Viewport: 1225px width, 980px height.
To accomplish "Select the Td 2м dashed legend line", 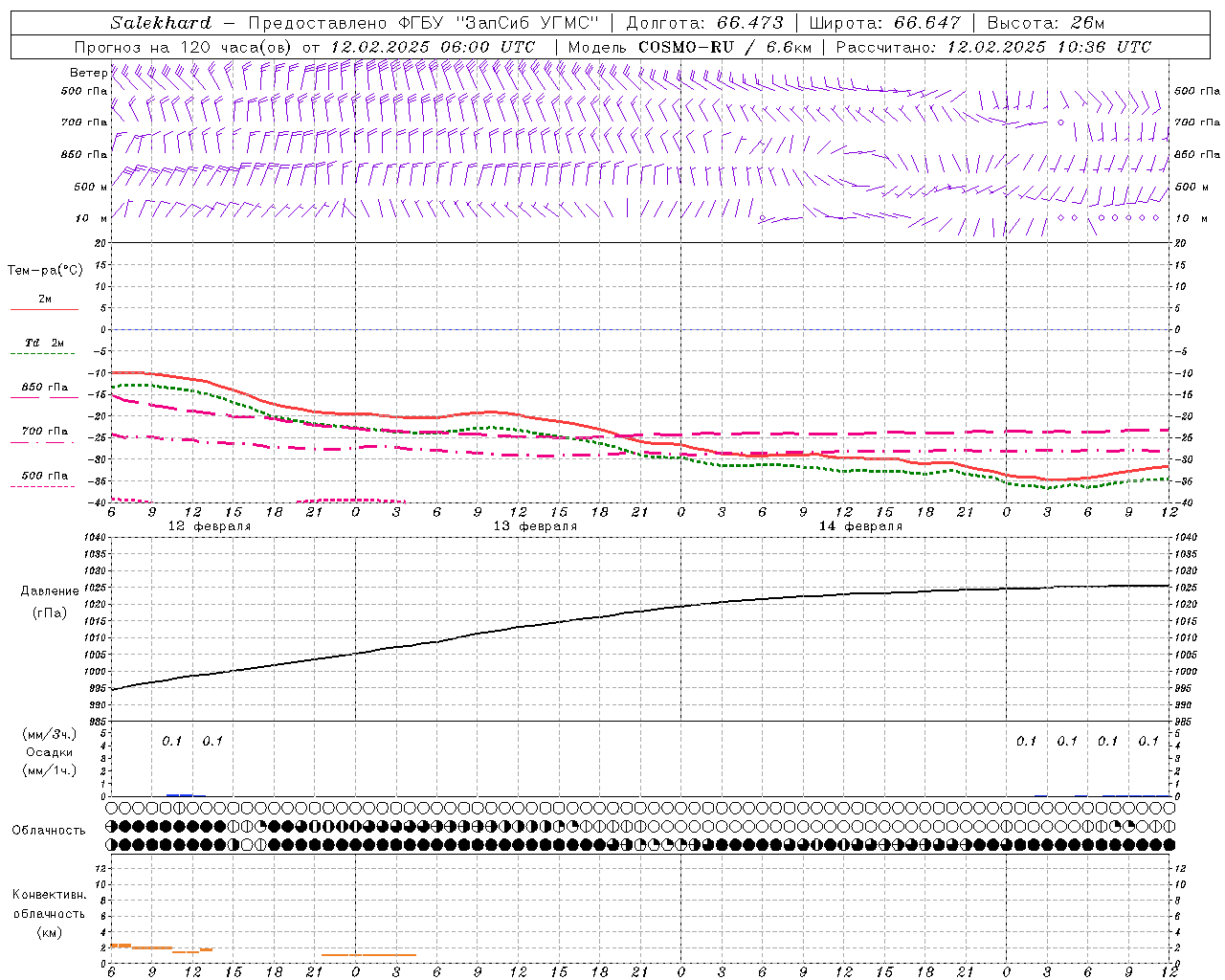I will (x=43, y=353).
